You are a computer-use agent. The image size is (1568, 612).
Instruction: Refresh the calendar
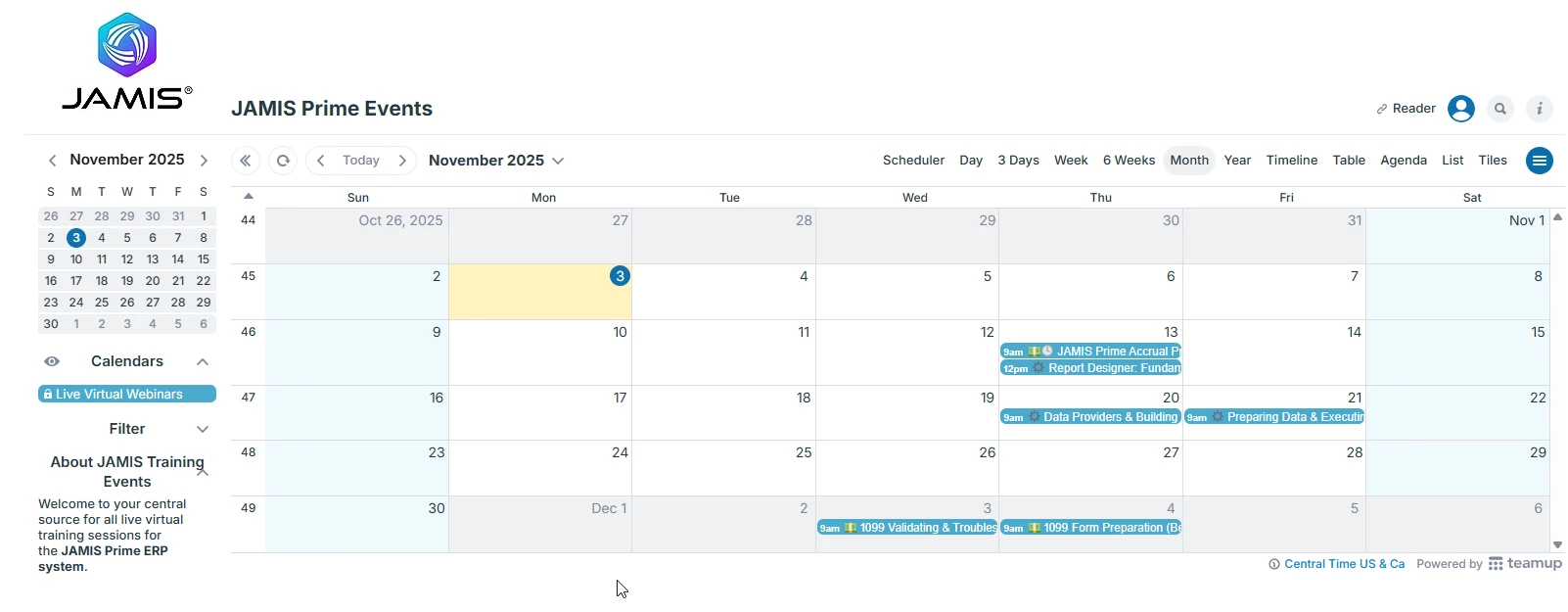283,161
